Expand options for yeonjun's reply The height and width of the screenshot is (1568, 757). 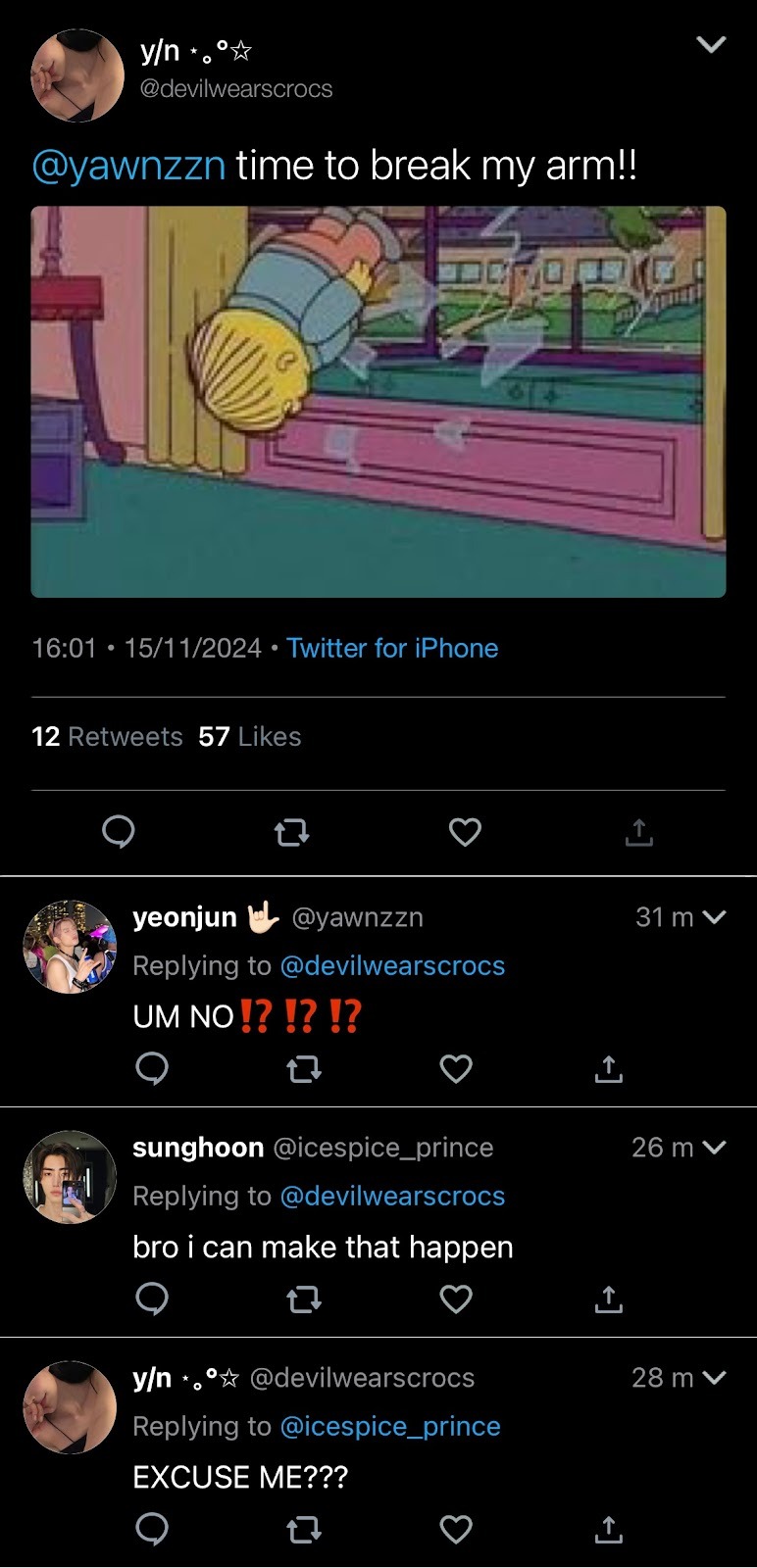[x=715, y=918]
